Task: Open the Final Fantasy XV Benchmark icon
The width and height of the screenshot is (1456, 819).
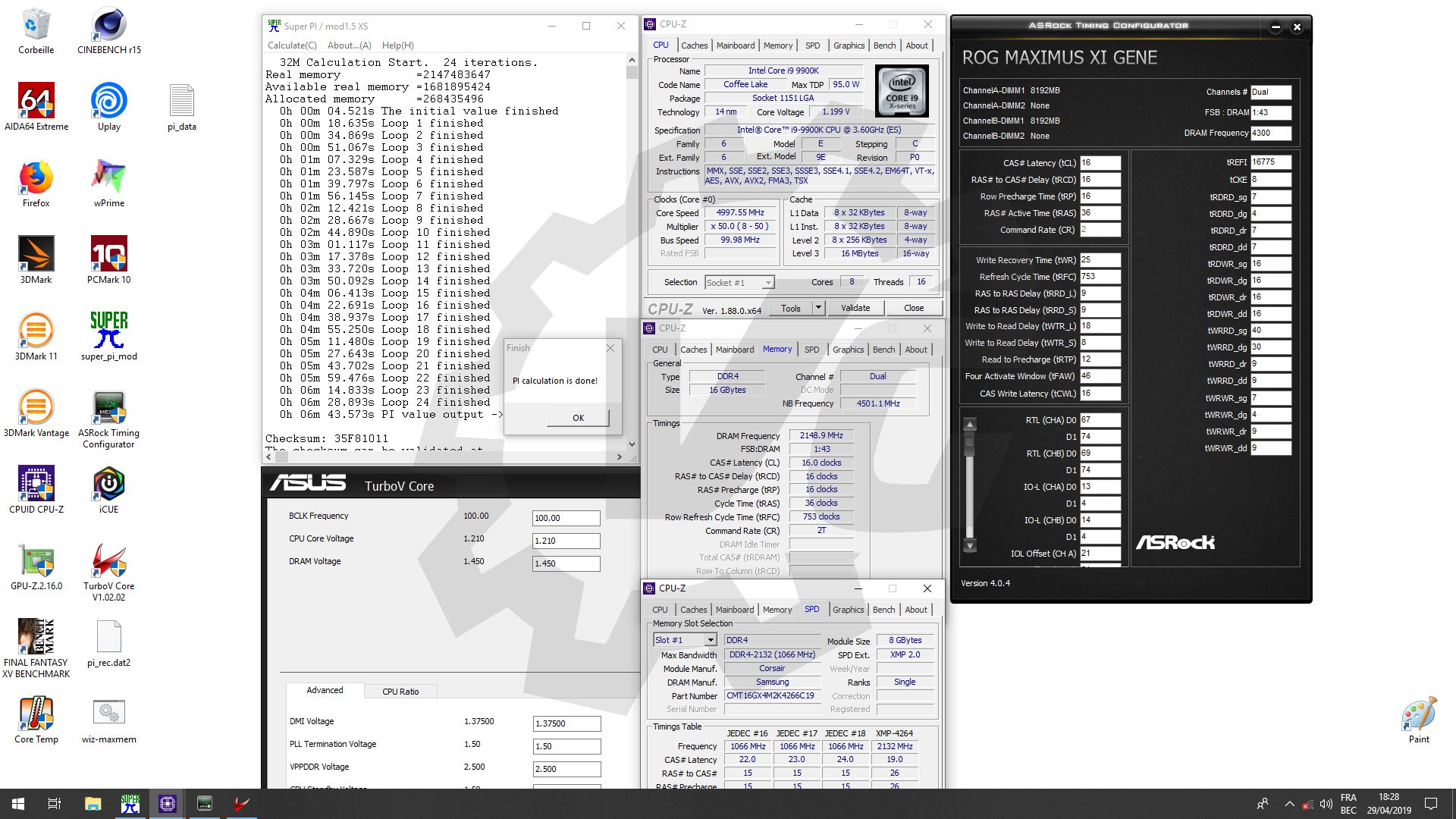Action: [36, 648]
